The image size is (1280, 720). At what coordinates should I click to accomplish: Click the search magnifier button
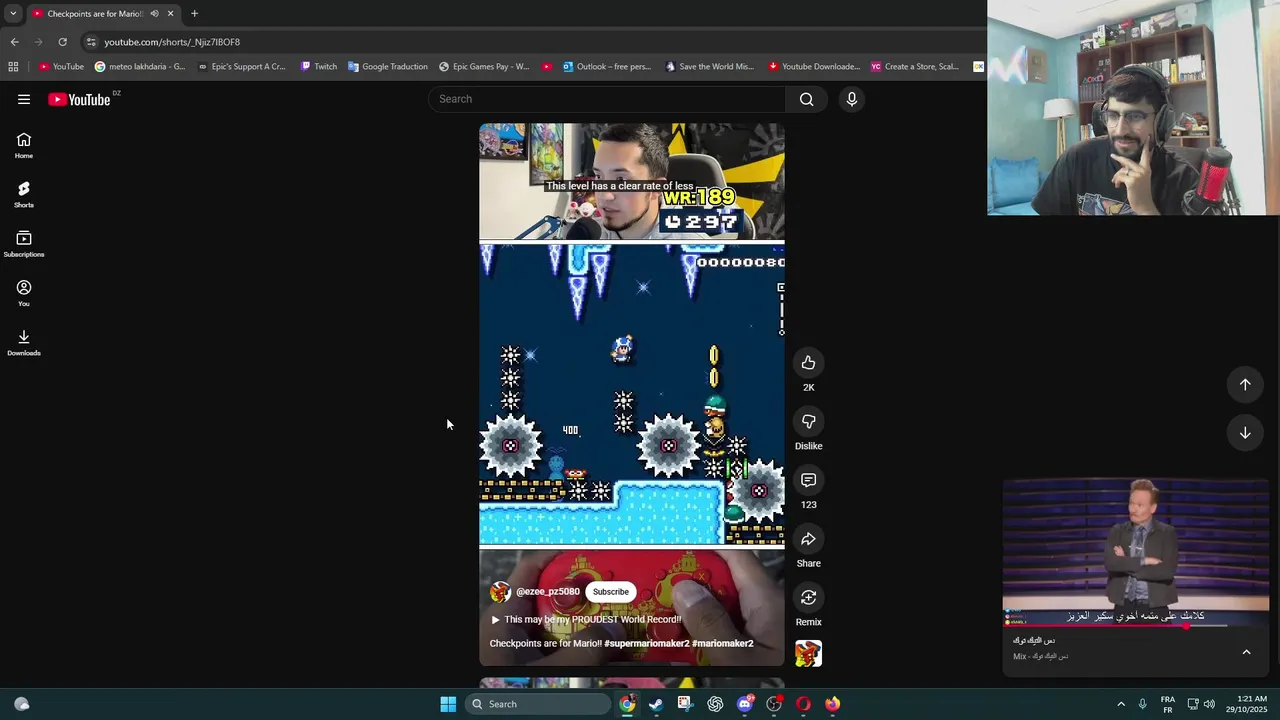pyautogui.click(x=806, y=99)
